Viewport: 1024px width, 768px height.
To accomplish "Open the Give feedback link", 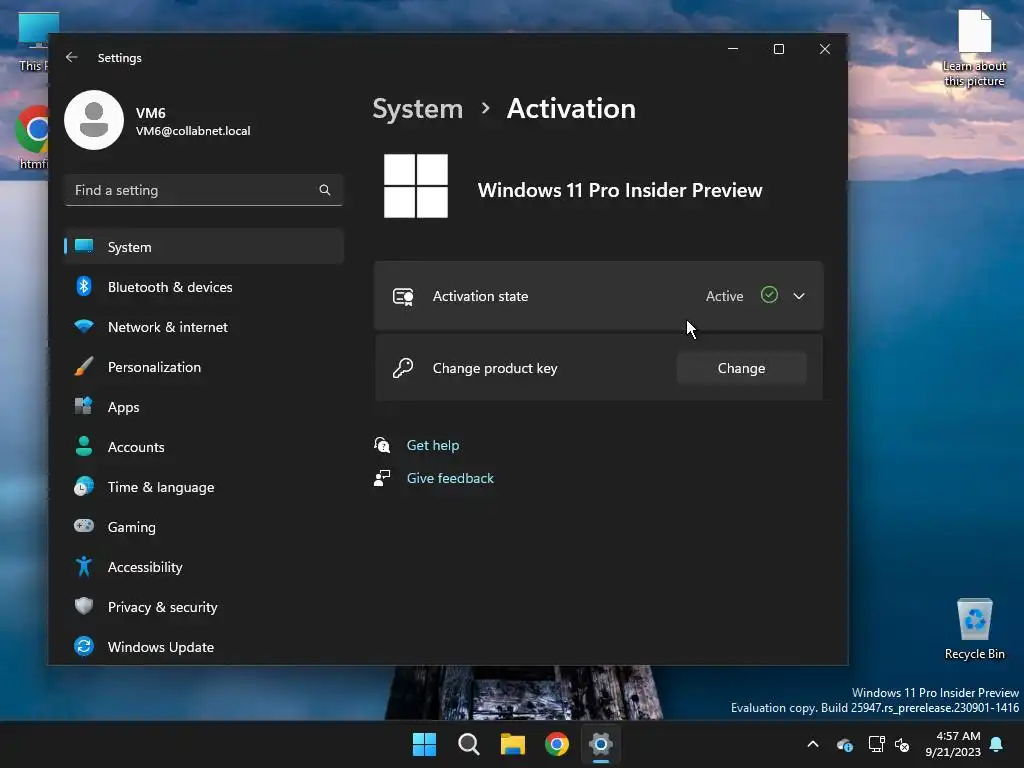I will click(x=450, y=478).
